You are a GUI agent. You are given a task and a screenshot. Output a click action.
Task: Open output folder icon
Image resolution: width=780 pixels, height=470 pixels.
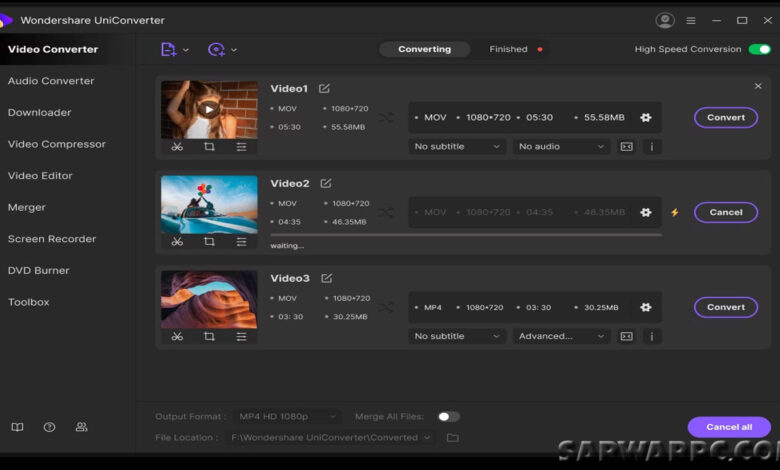pos(453,438)
